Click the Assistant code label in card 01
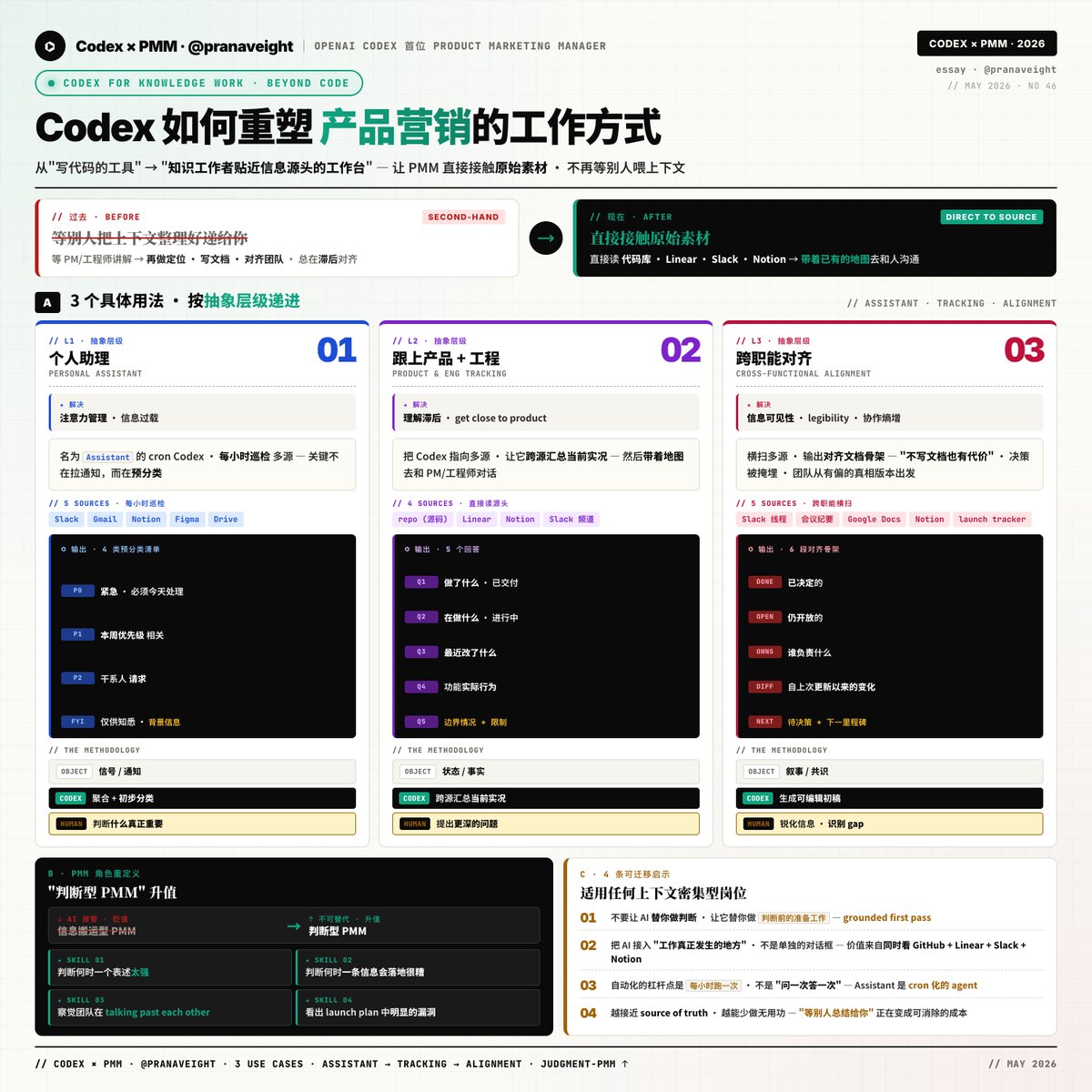Screen dimensions: 1092x1092 coord(107,457)
